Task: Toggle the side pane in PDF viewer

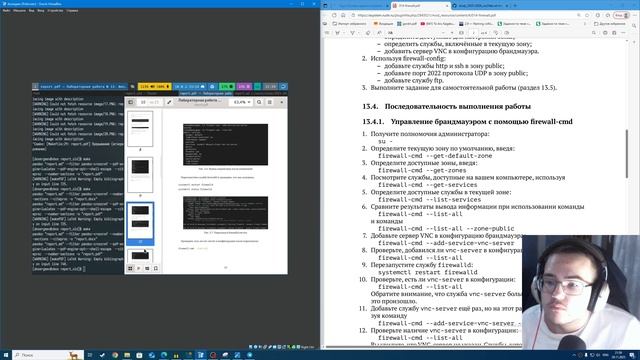Action: [x=131, y=102]
